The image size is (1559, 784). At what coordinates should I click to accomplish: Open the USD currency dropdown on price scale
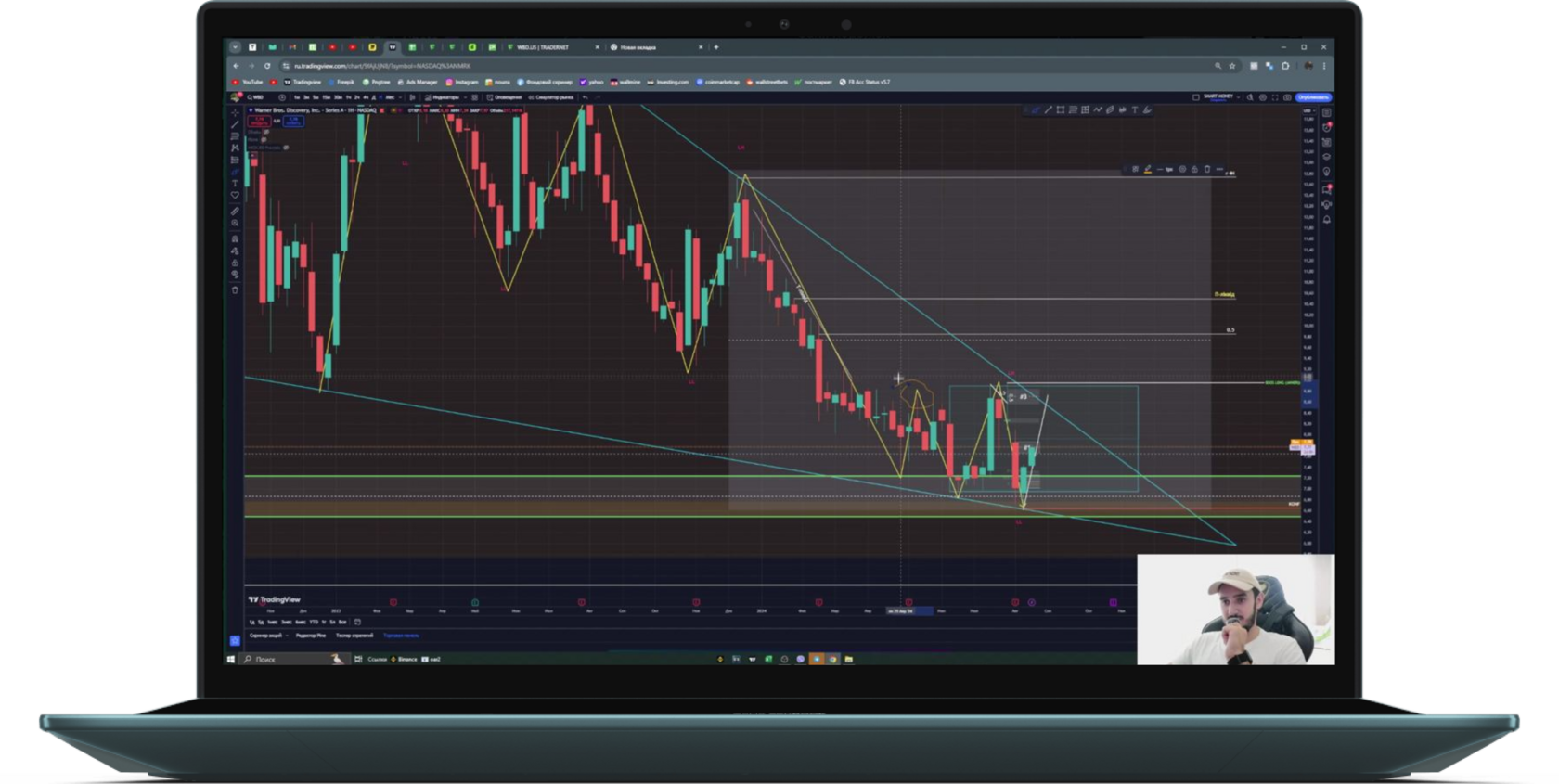tap(1308, 110)
